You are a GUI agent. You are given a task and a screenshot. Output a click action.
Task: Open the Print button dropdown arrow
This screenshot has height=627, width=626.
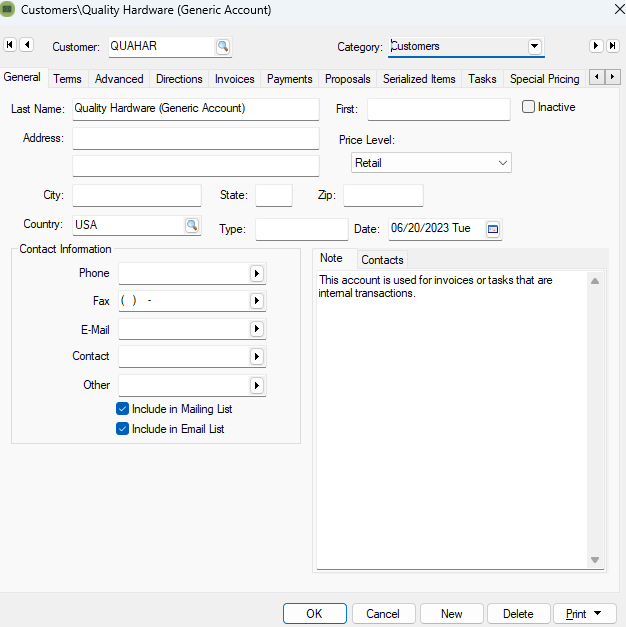coord(598,613)
